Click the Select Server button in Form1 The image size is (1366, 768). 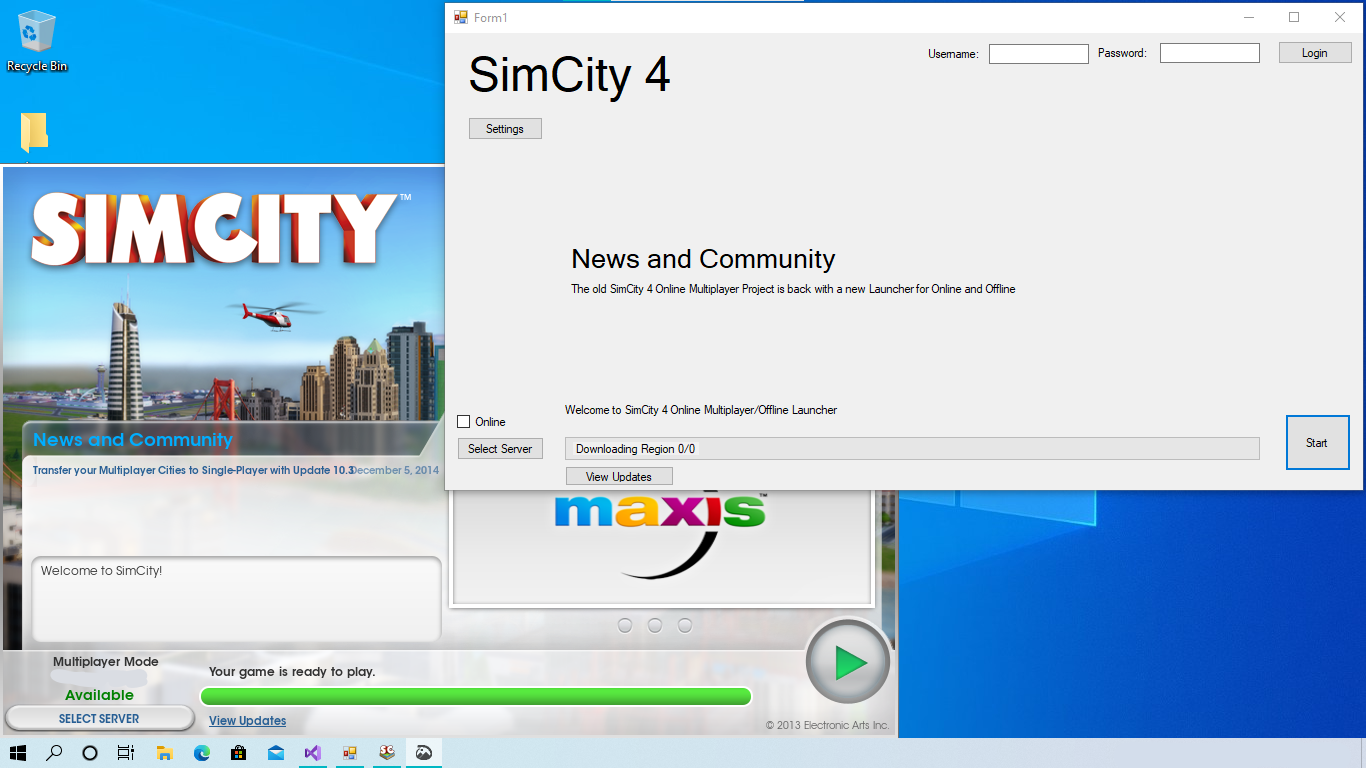click(500, 449)
